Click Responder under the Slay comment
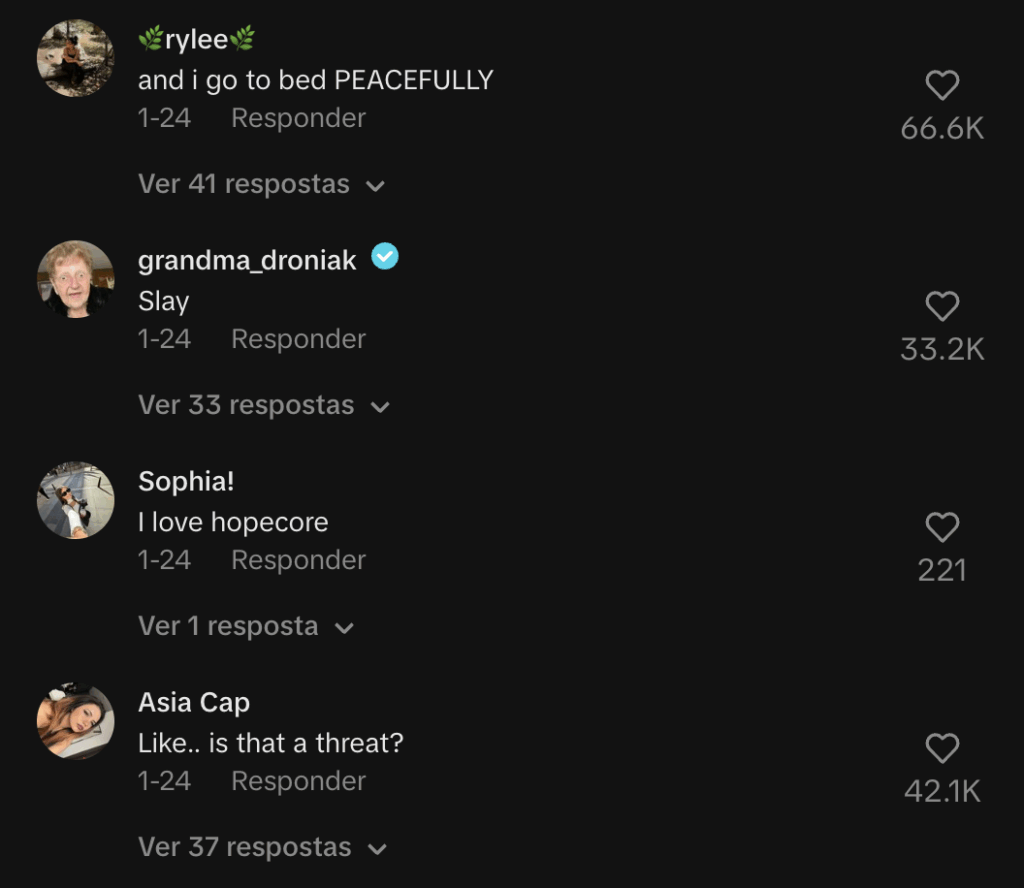This screenshot has width=1024, height=888. (298, 339)
